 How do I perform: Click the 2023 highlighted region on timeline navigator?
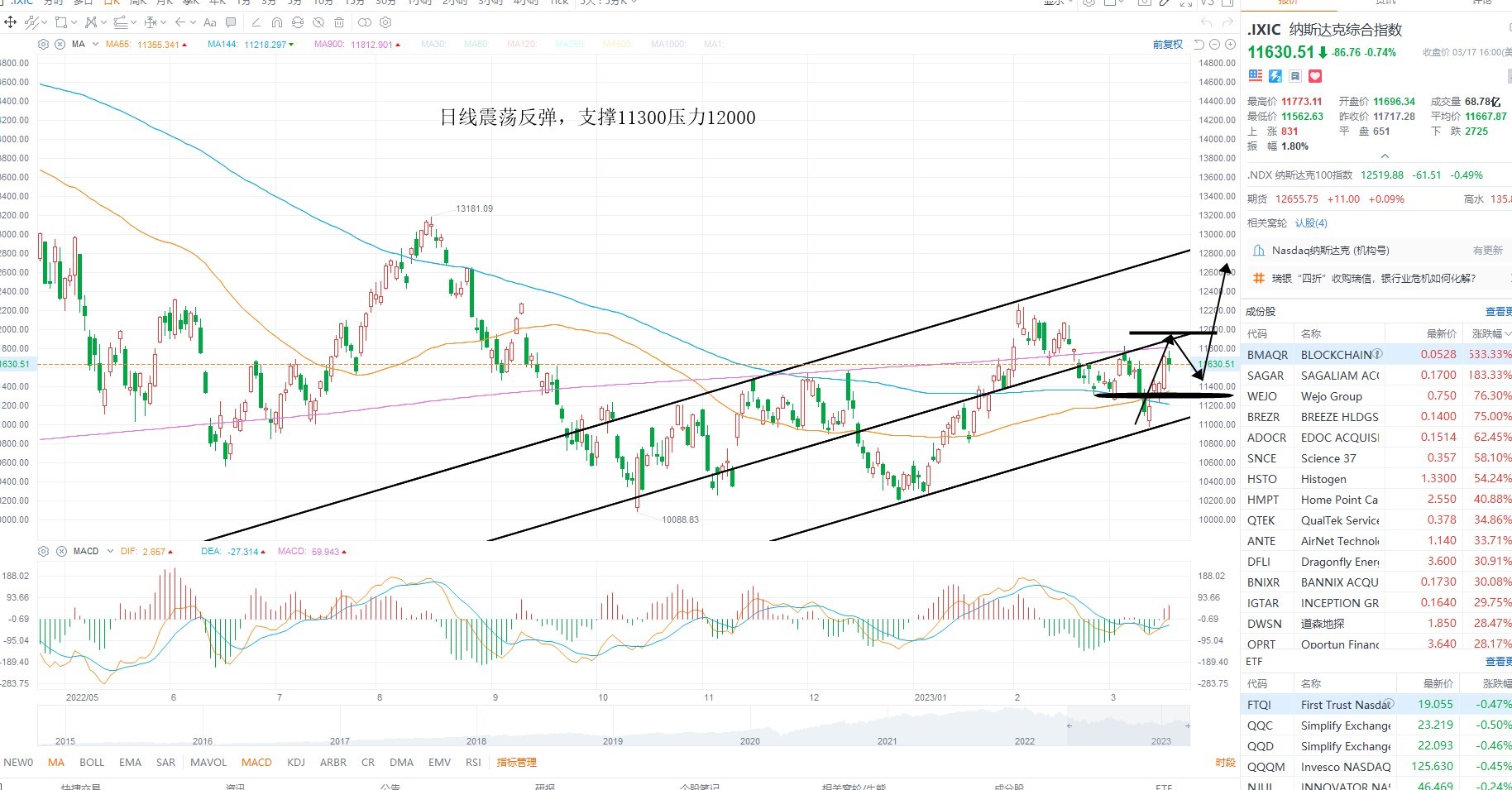point(1128,725)
